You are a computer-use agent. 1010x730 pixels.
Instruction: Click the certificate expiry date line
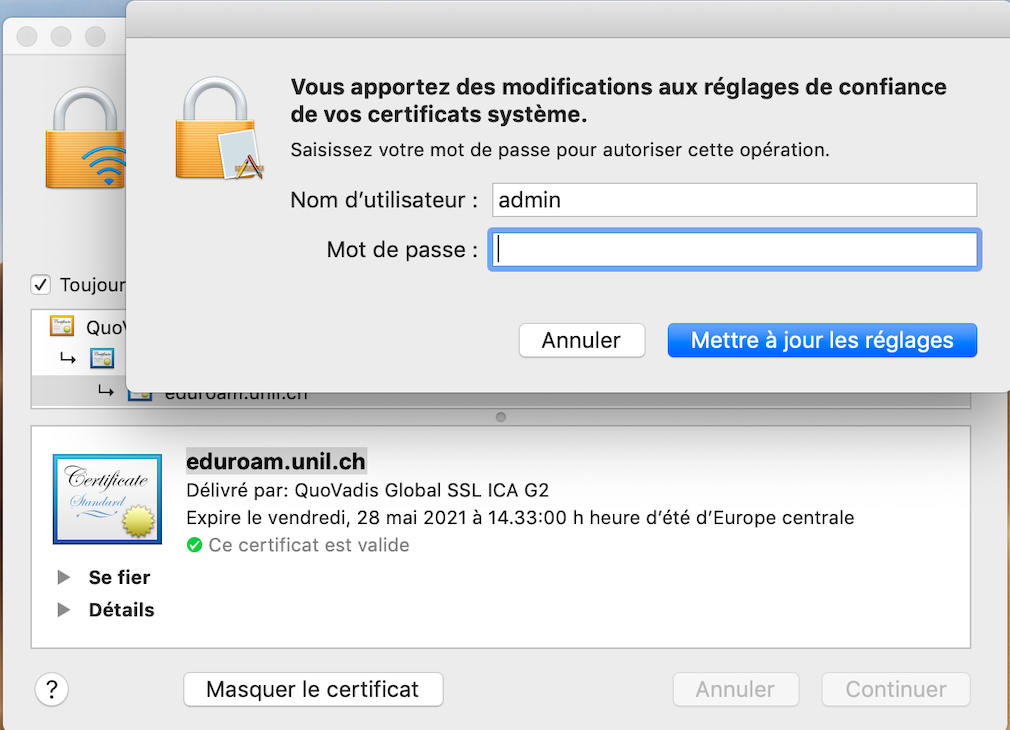pos(520,518)
